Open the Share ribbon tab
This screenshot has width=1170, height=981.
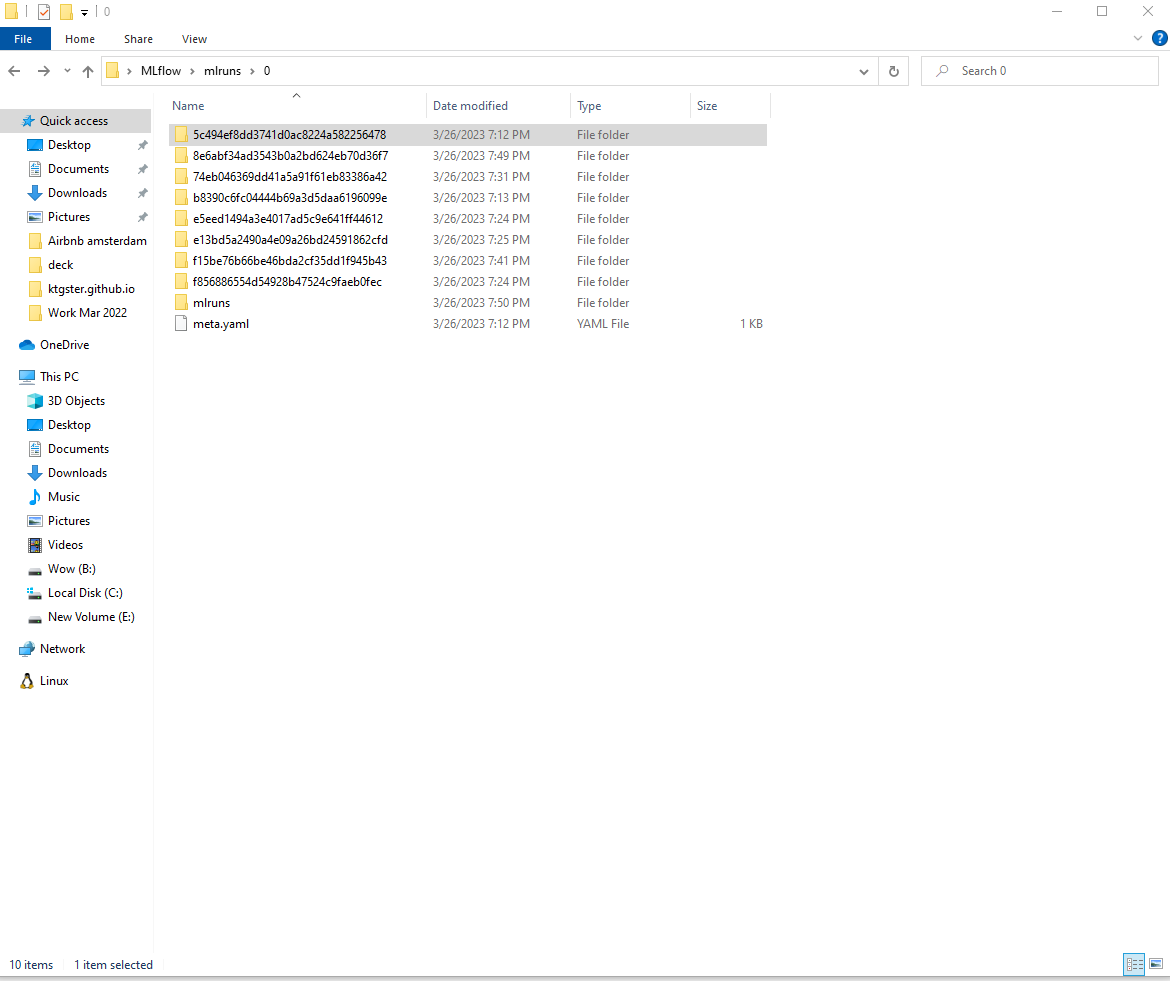coord(138,39)
